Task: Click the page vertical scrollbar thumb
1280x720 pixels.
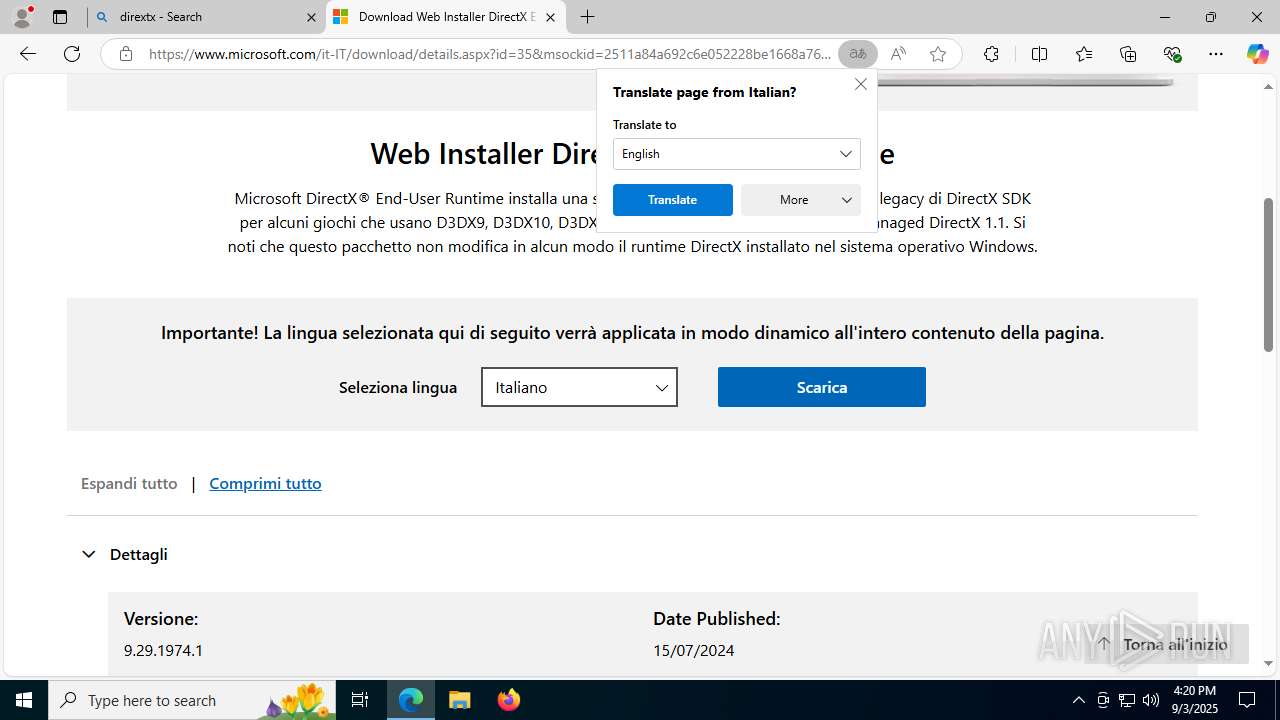Action: click(1268, 275)
